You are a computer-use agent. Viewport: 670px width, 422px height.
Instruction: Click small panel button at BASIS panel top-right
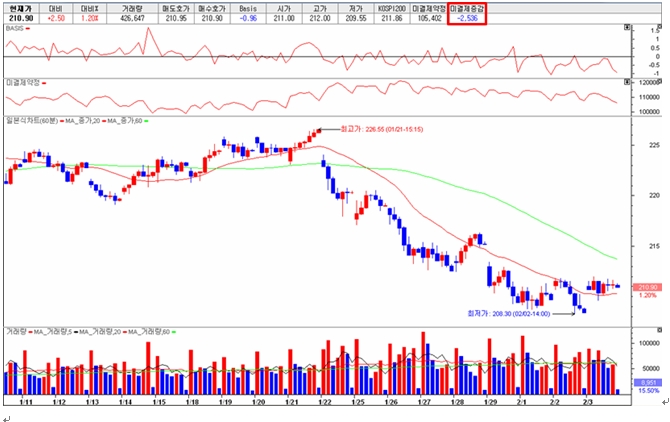point(627,28)
